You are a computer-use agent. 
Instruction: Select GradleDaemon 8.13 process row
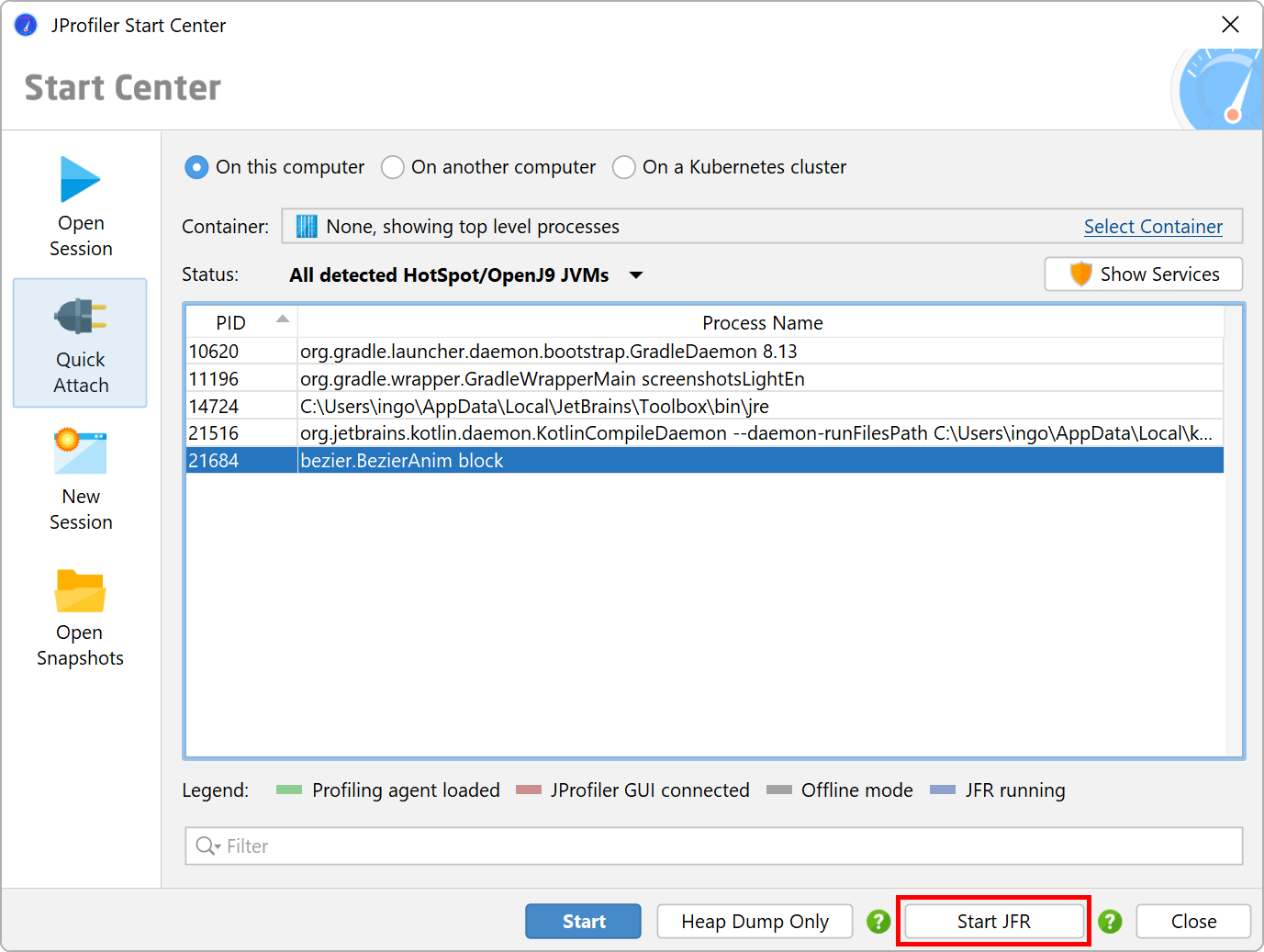(705, 351)
